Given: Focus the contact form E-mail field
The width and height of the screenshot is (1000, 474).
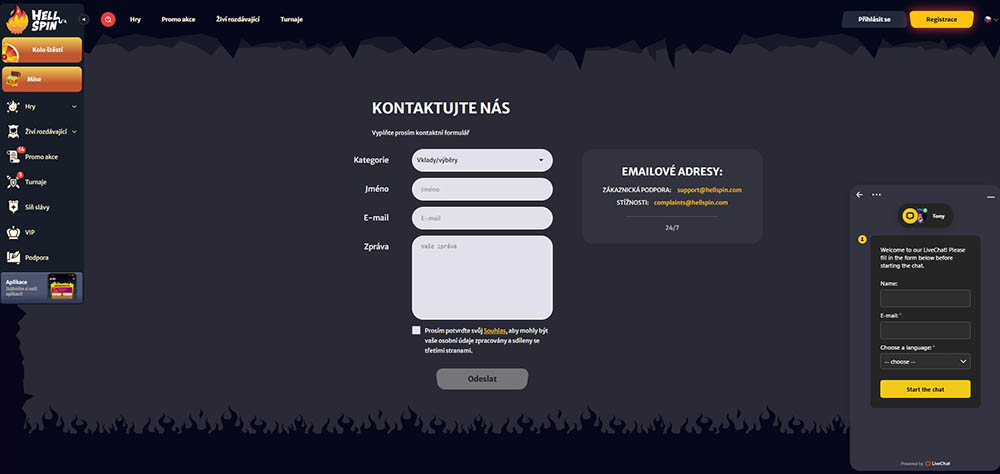Looking at the screenshot, I should pos(482,218).
